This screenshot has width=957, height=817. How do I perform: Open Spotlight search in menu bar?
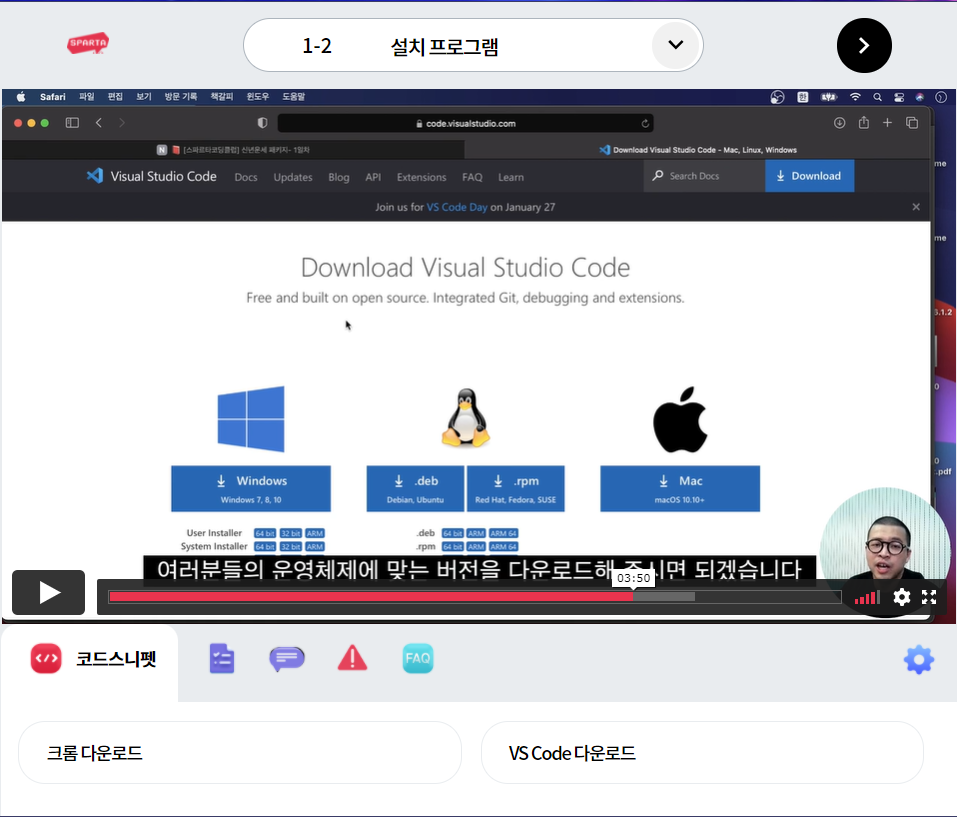[877, 96]
